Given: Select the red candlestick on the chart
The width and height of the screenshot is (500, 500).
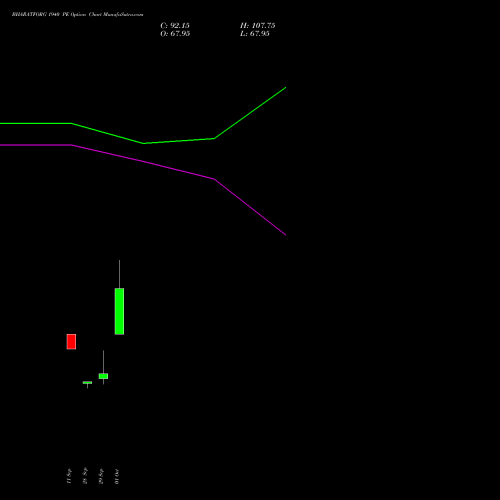Looking at the screenshot, I should 71,342.
